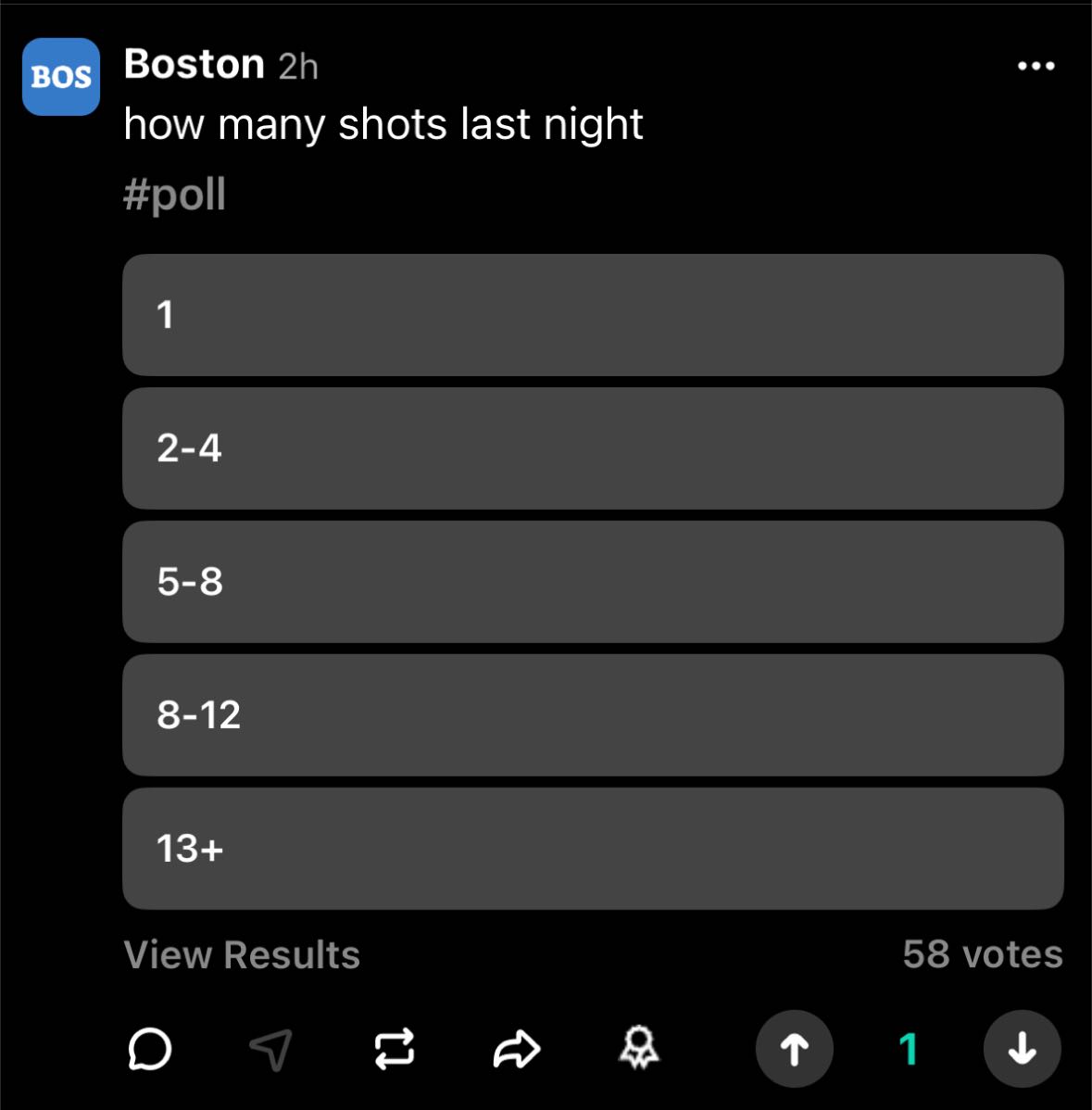
Task: Open the Boston community name
Action: [x=195, y=65]
